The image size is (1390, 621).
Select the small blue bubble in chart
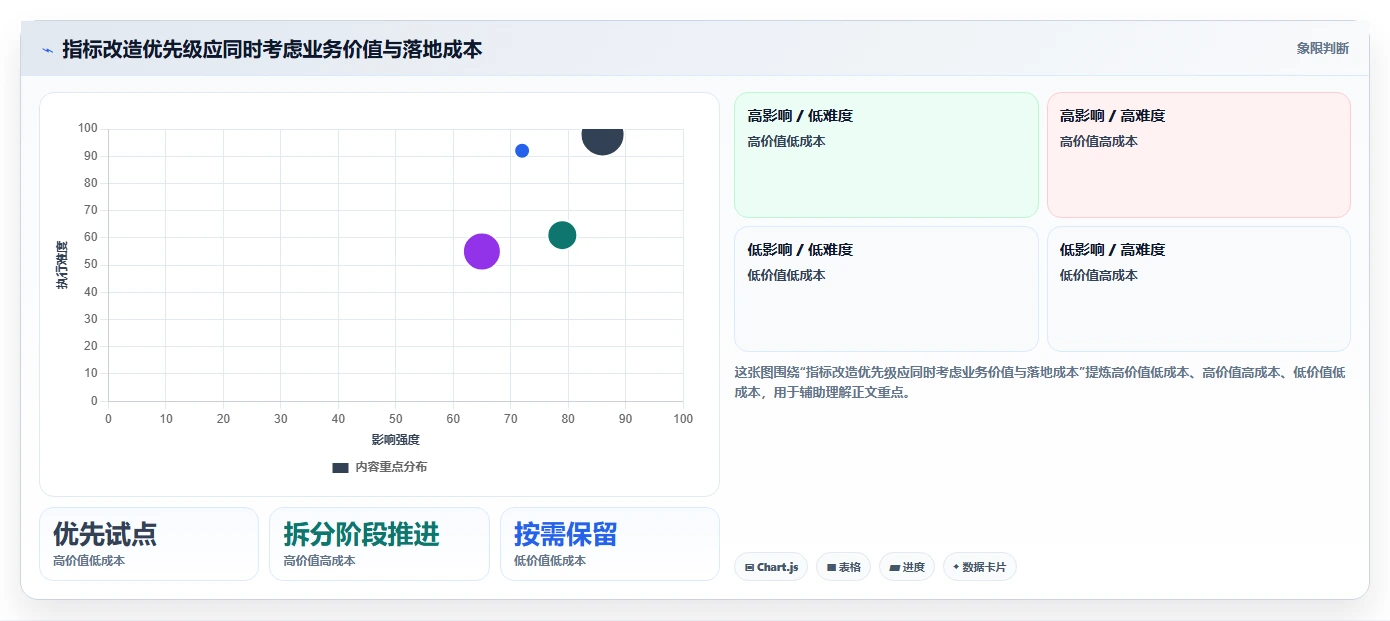522,151
